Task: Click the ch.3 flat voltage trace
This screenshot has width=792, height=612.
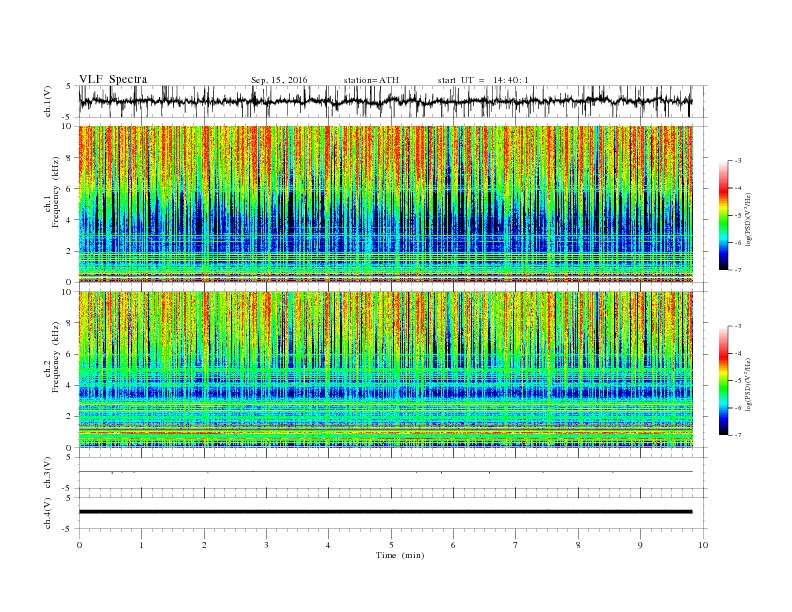Action: coord(386,472)
